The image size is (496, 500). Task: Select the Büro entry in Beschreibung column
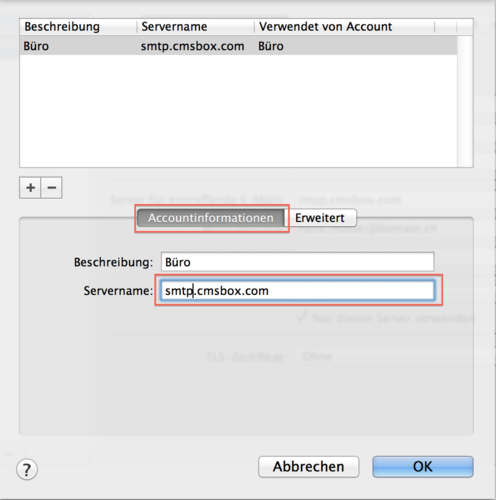click(x=36, y=46)
